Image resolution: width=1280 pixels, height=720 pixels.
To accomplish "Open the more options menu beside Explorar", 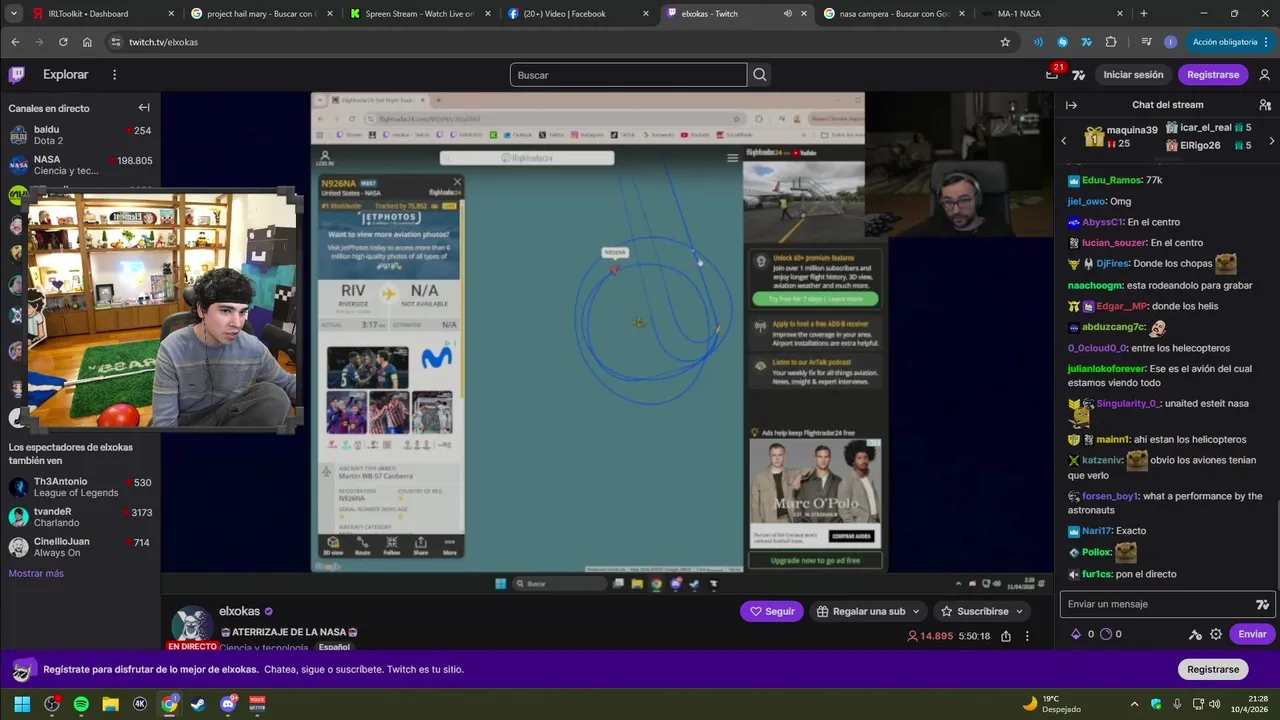I will click(x=114, y=75).
